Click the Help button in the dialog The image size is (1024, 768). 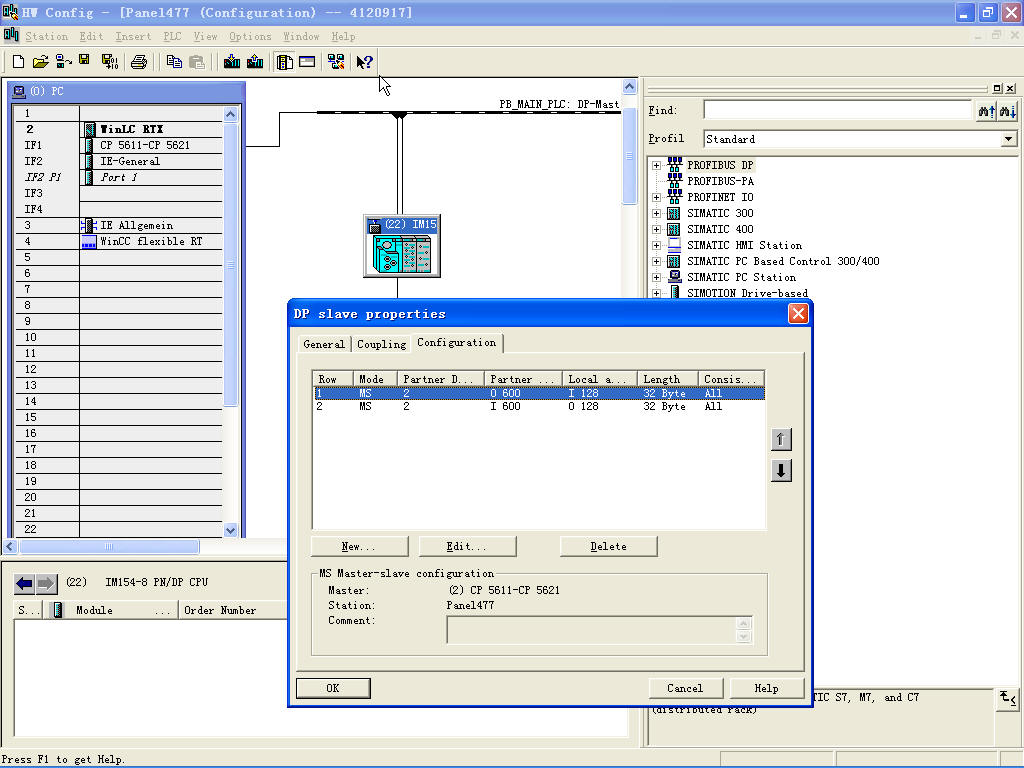tap(767, 688)
